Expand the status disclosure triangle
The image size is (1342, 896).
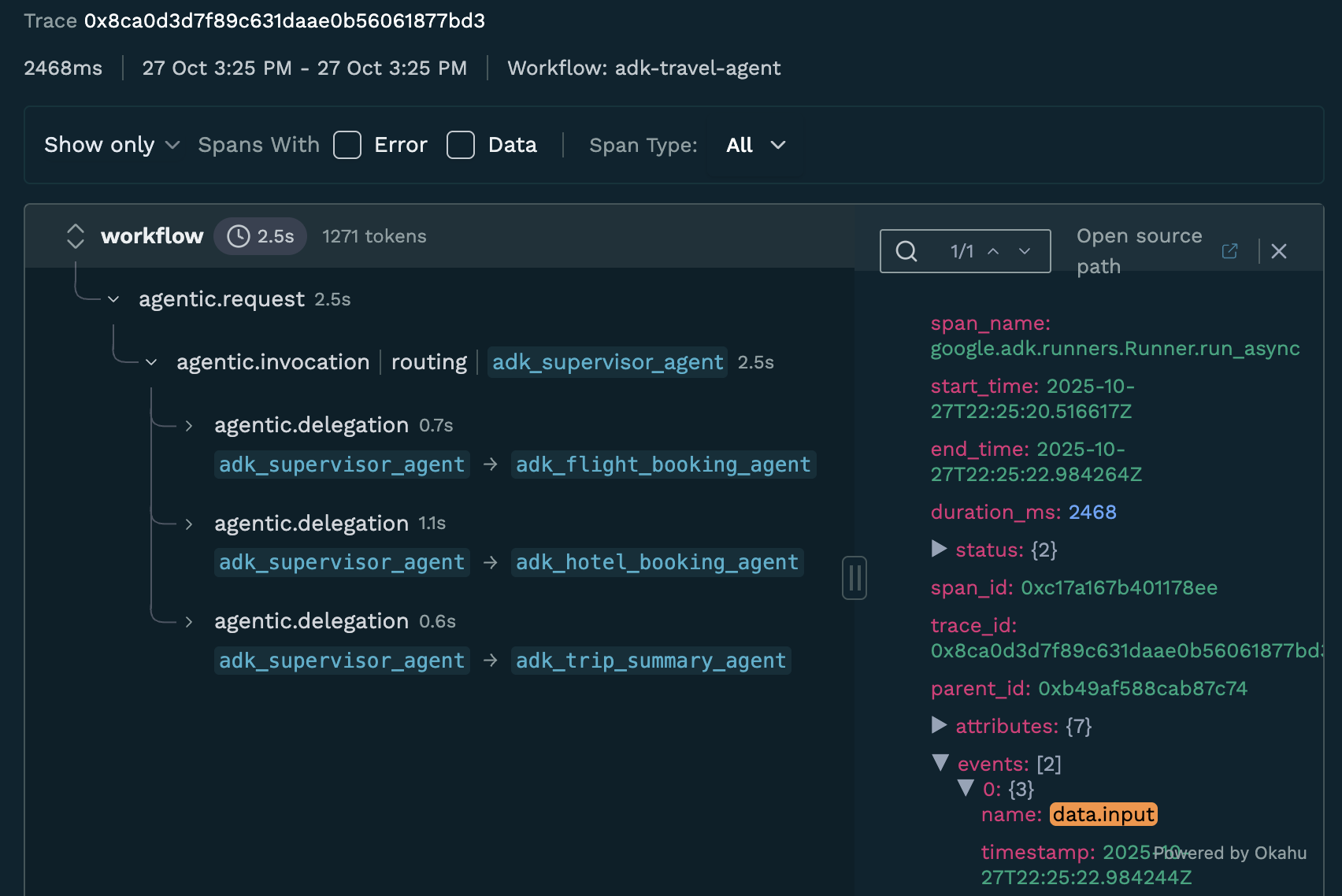939,550
